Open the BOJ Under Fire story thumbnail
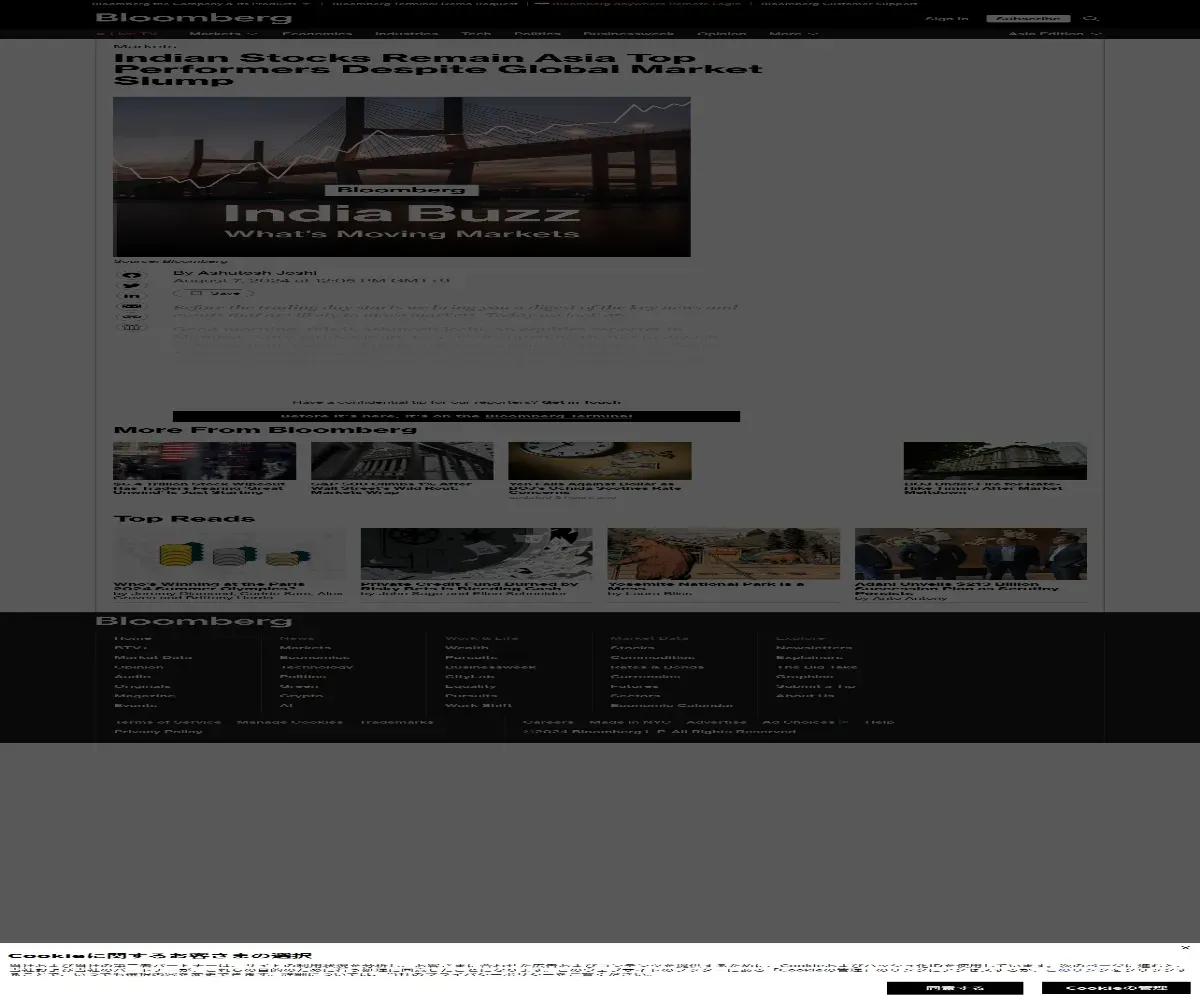Image resolution: width=1200 pixels, height=1000 pixels. 995,461
